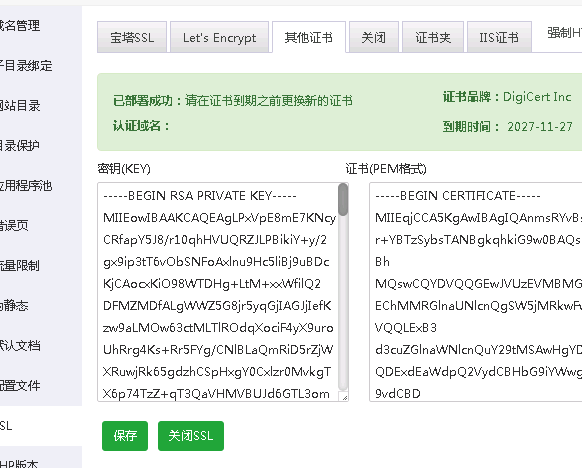This screenshot has height=468, width=582.
Task: Click the key line starting with XRuwjRk65gdzhCSp
Action: pos(217,372)
